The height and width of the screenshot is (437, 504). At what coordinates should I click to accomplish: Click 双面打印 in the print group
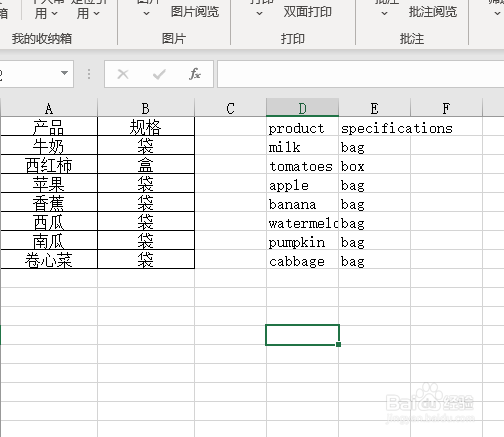(x=307, y=12)
